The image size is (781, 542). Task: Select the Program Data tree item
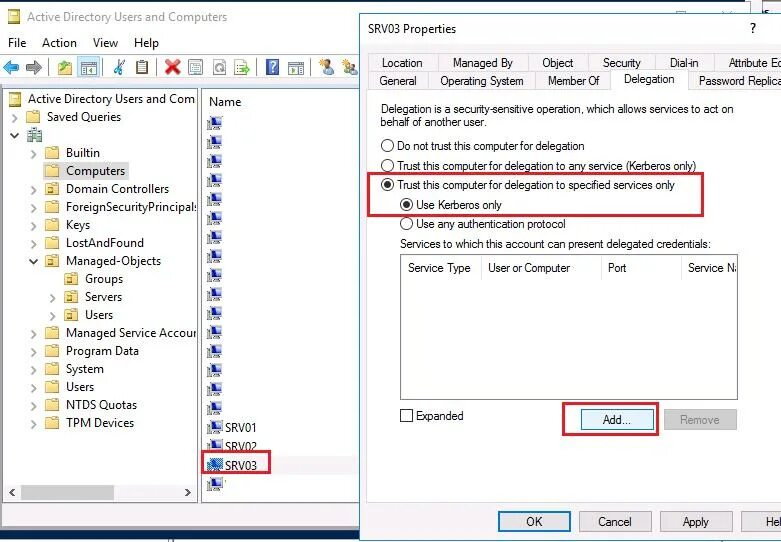(x=102, y=351)
